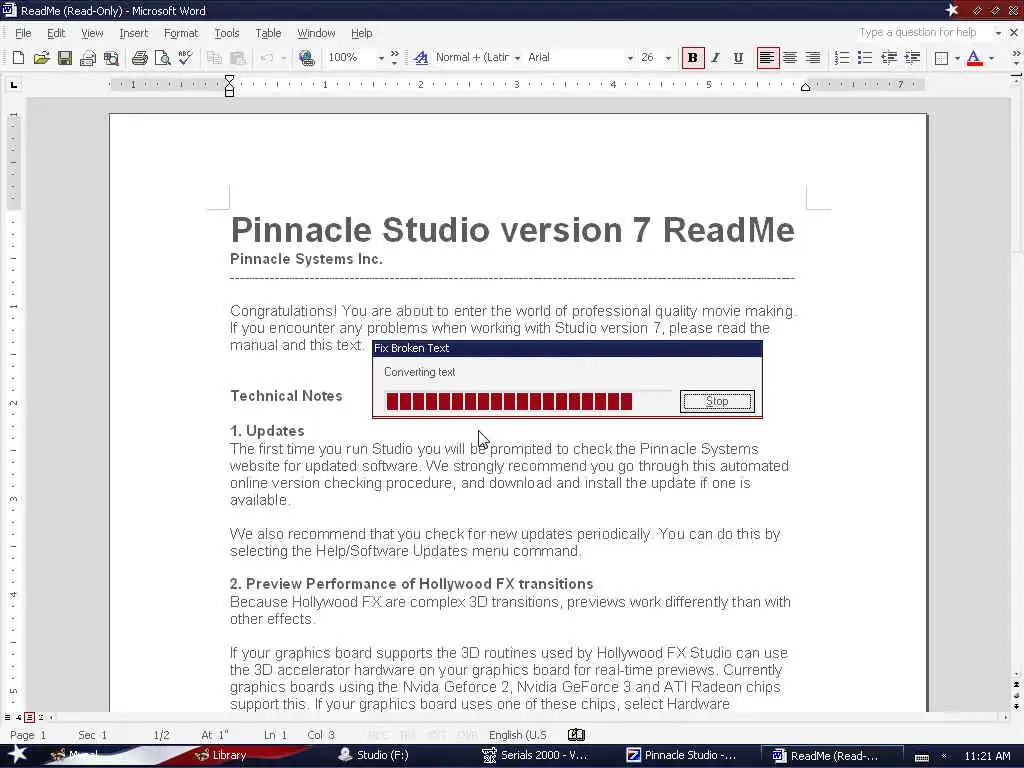Switch to Library taskbar window
This screenshot has width=1024, height=768.
coord(222,755)
